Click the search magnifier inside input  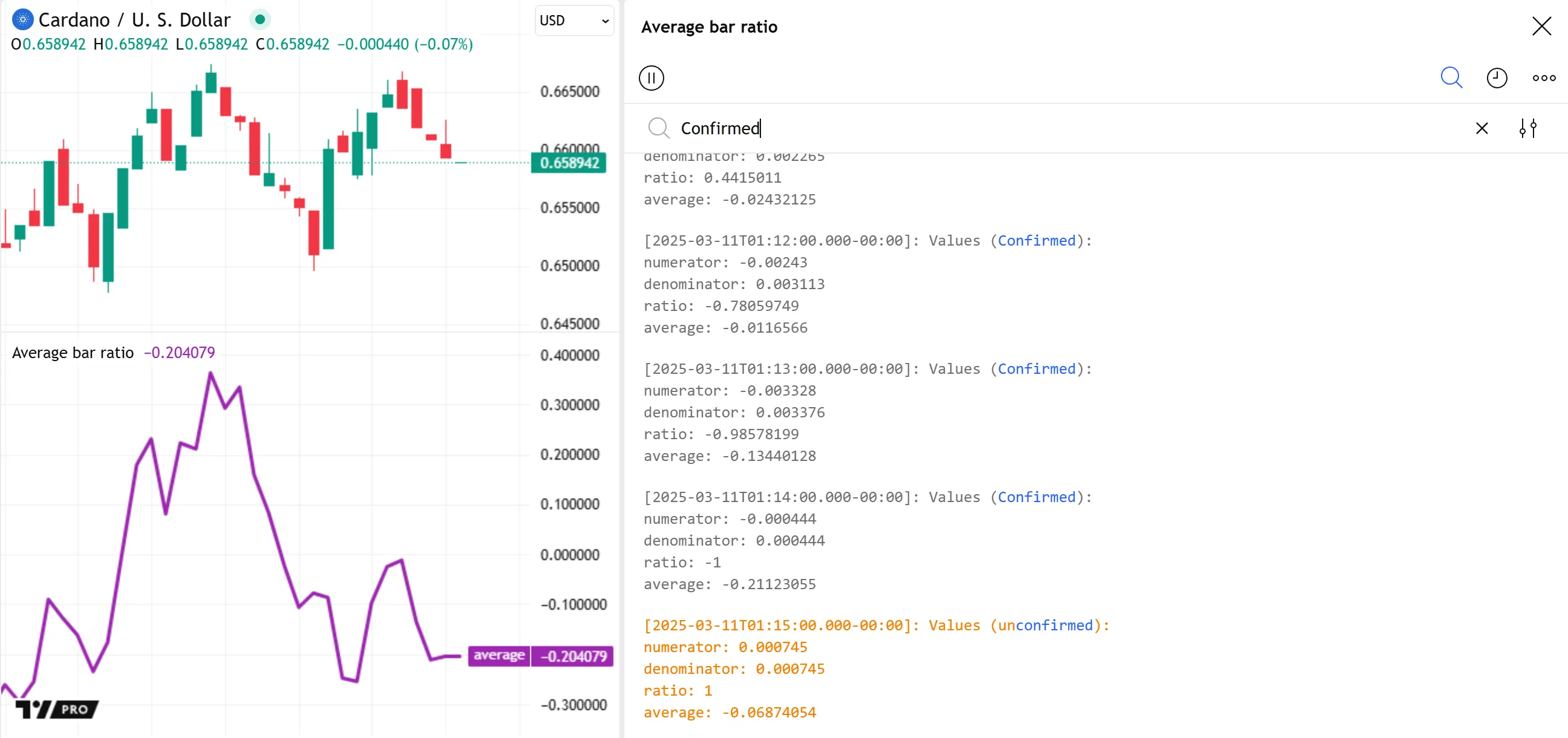[x=658, y=128]
